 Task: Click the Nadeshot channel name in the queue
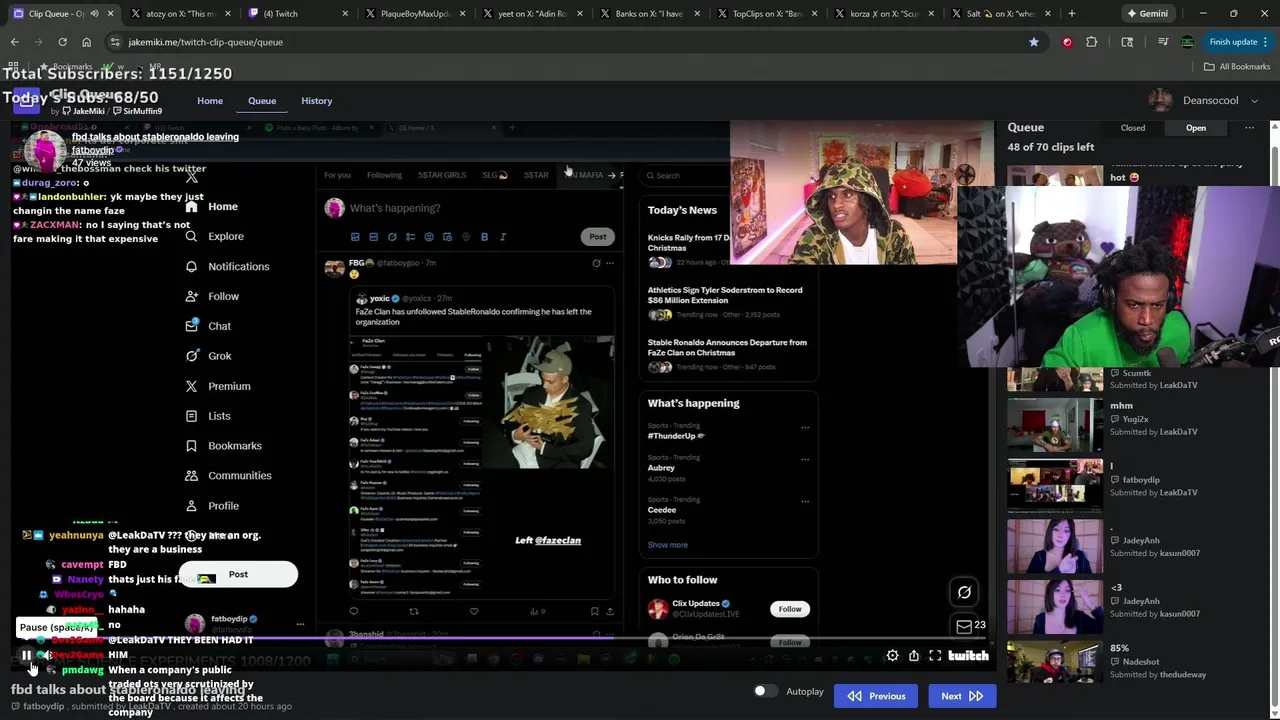(x=1141, y=662)
